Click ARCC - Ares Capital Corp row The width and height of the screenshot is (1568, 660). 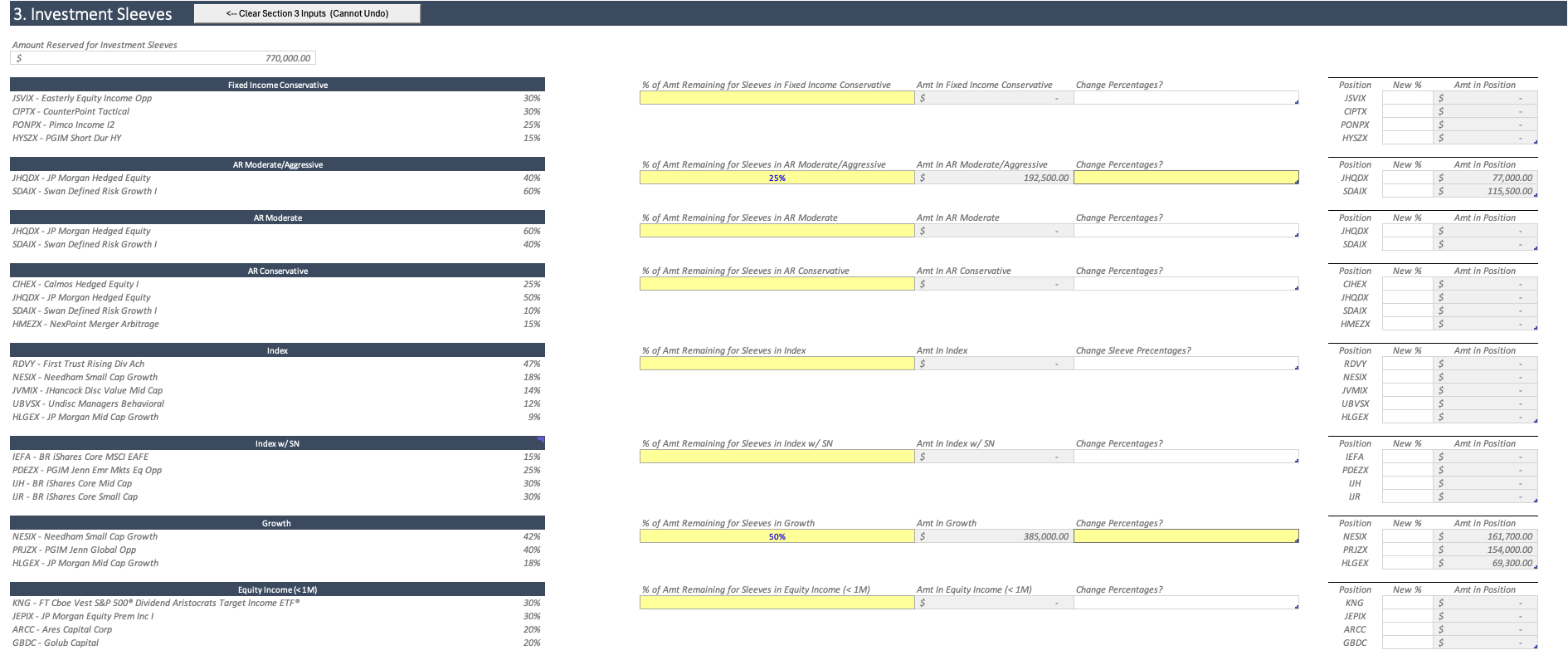[277, 629]
